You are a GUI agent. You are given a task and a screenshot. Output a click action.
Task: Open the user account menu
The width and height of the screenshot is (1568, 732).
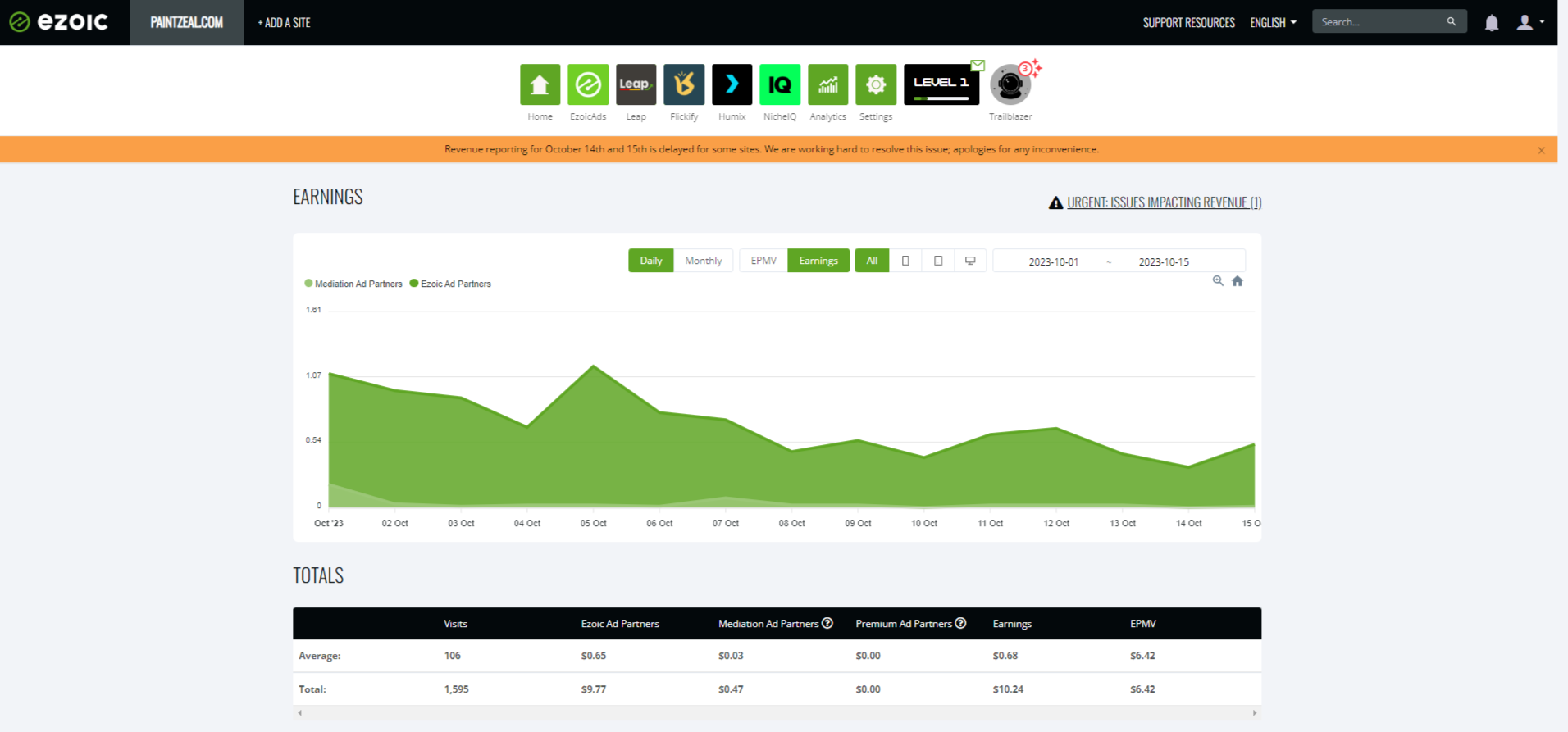coord(1529,22)
